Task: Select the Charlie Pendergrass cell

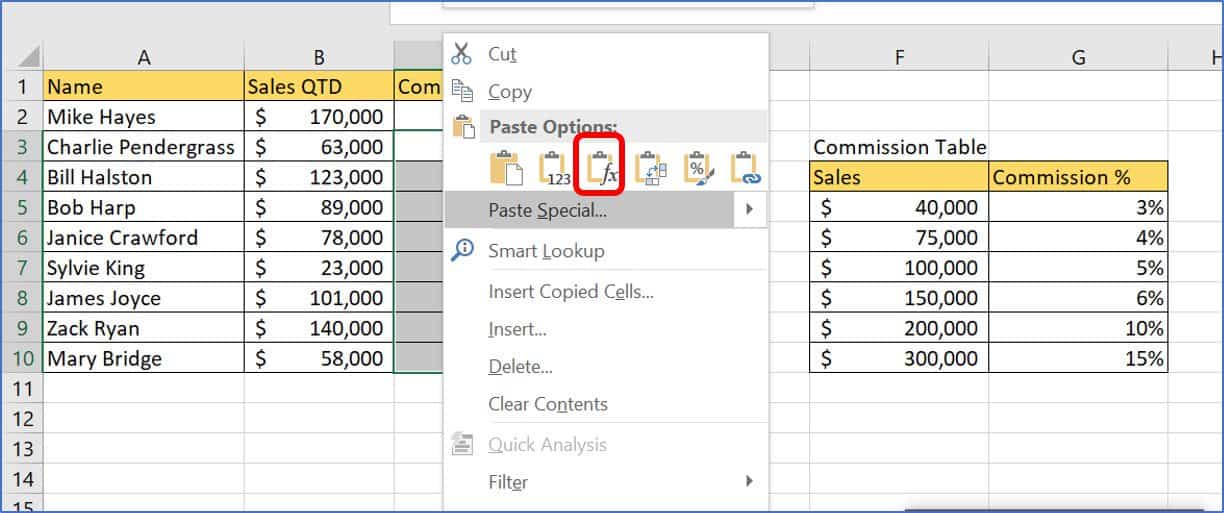Action: click(x=144, y=147)
